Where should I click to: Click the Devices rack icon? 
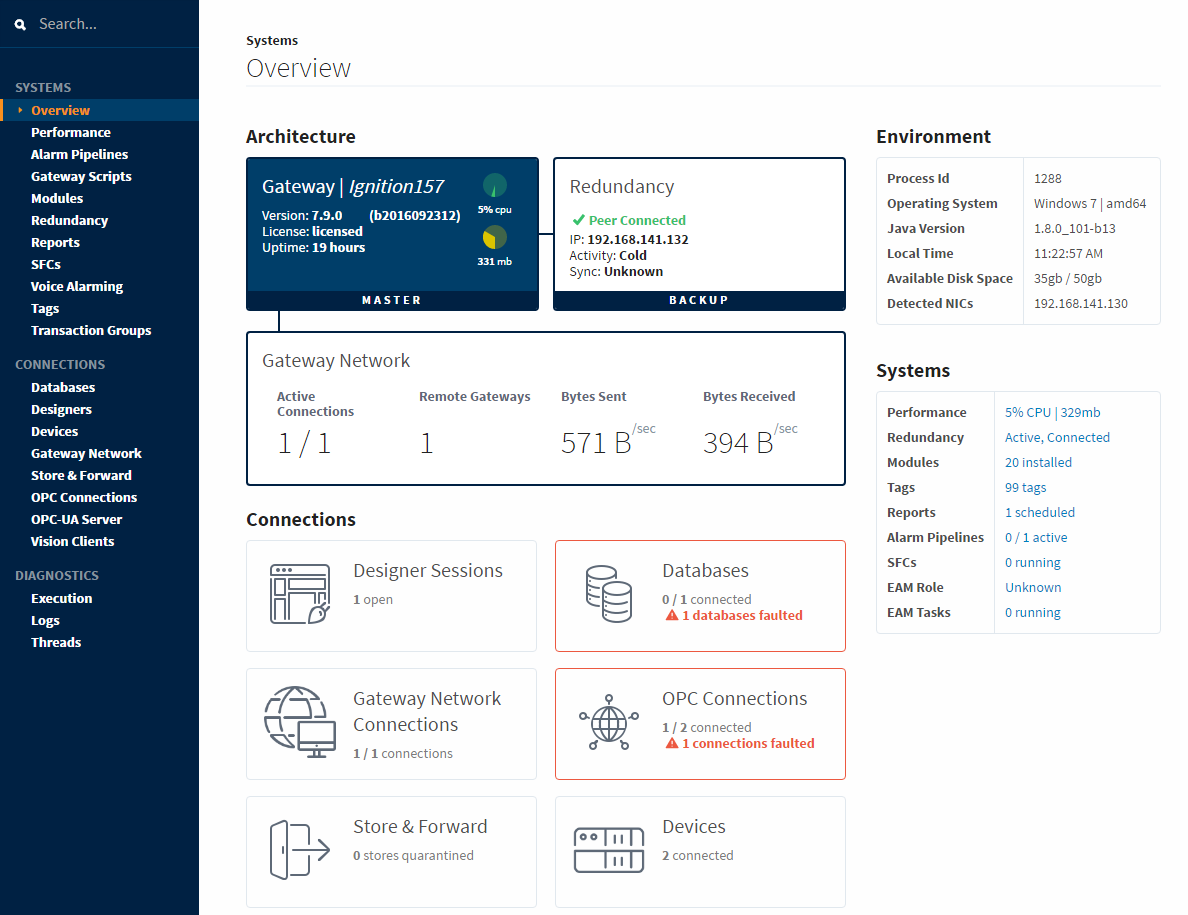[609, 850]
